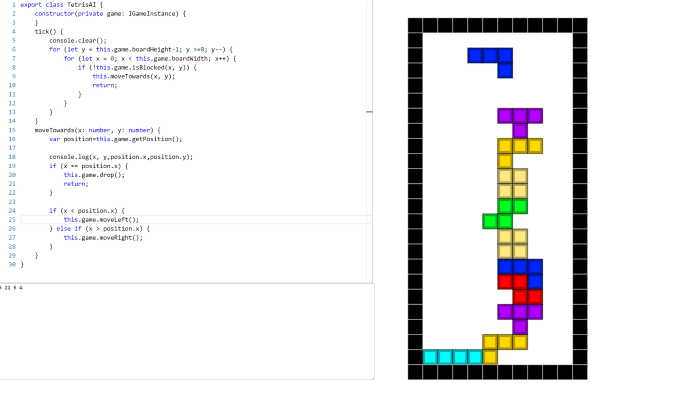
Task: Click the this.moveTowards(x, y) call
Action: pyautogui.click(x=133, y=76)
